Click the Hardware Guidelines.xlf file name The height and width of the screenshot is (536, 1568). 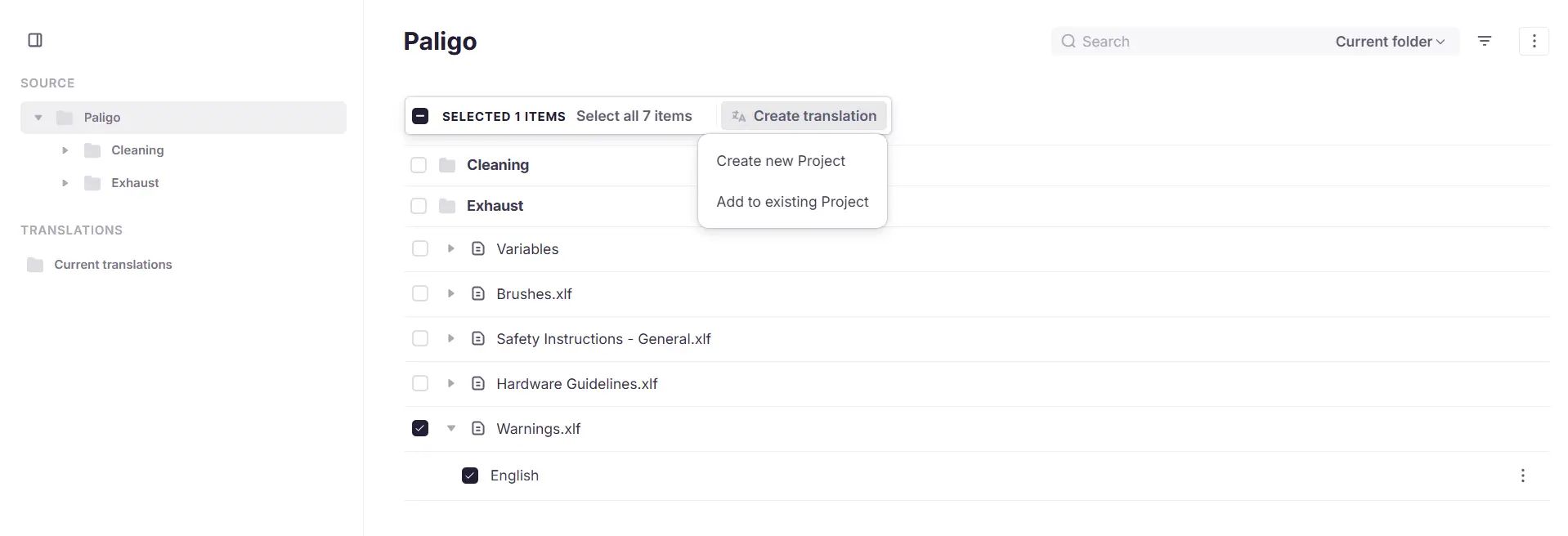coord(576,384)
